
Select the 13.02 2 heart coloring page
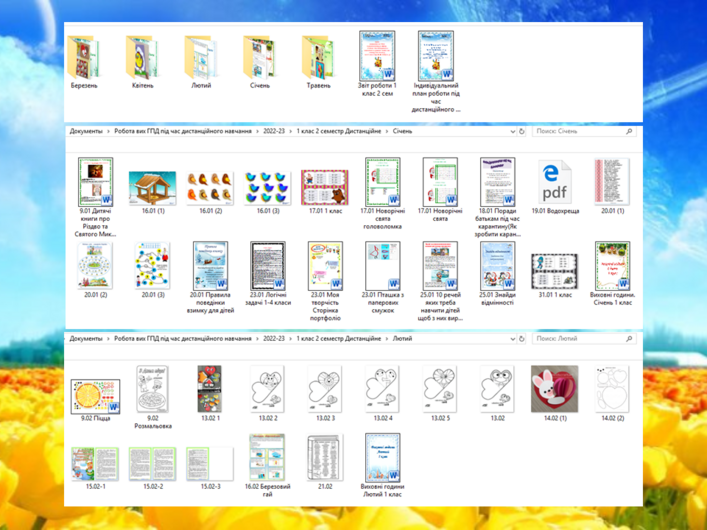(x=267, y=389)
